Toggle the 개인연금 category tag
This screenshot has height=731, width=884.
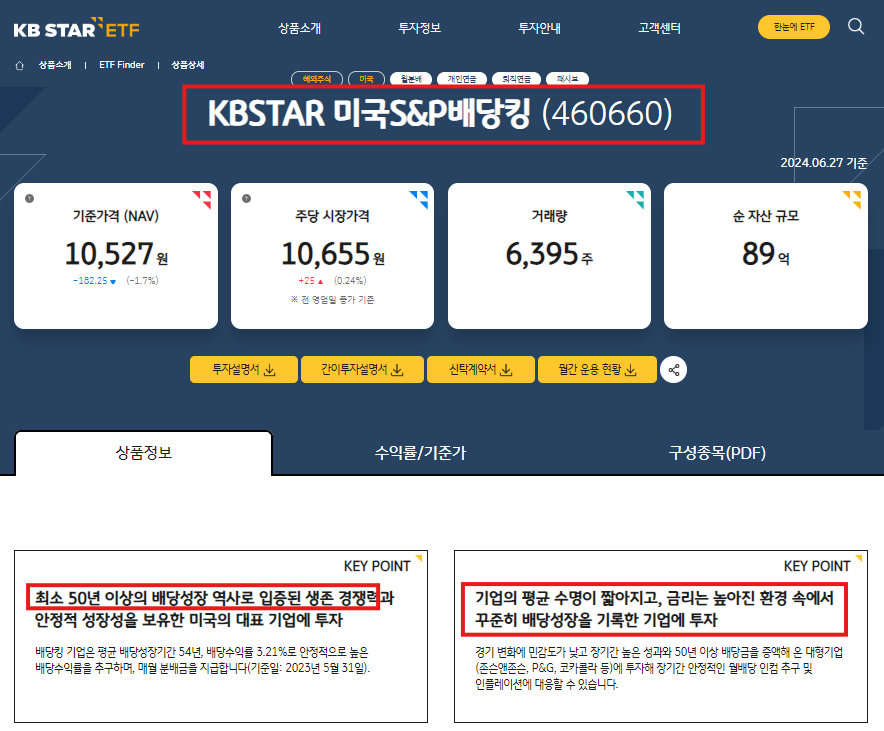pos(462,78)
